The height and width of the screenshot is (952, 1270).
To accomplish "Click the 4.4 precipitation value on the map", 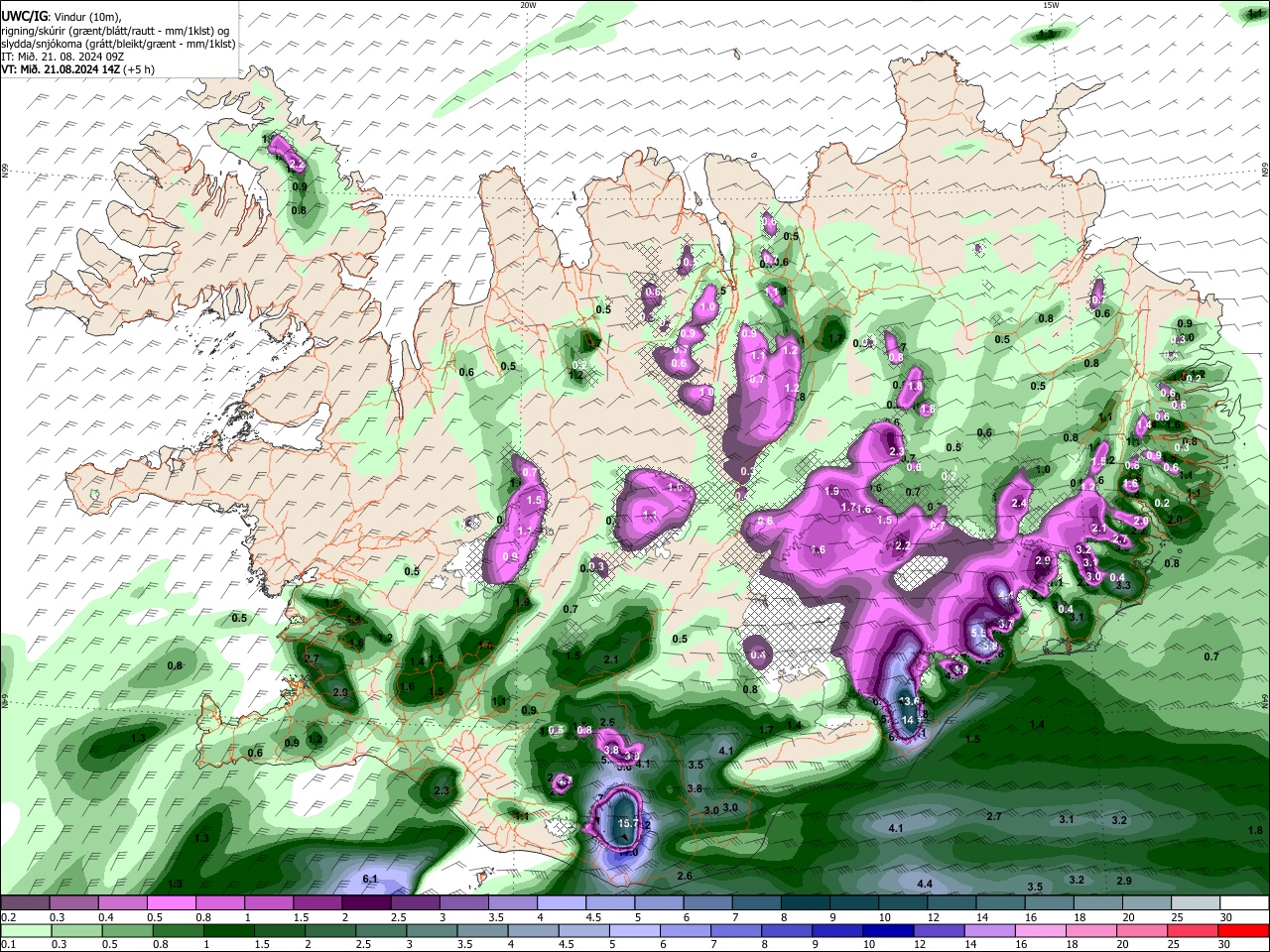I will point(925,883).
